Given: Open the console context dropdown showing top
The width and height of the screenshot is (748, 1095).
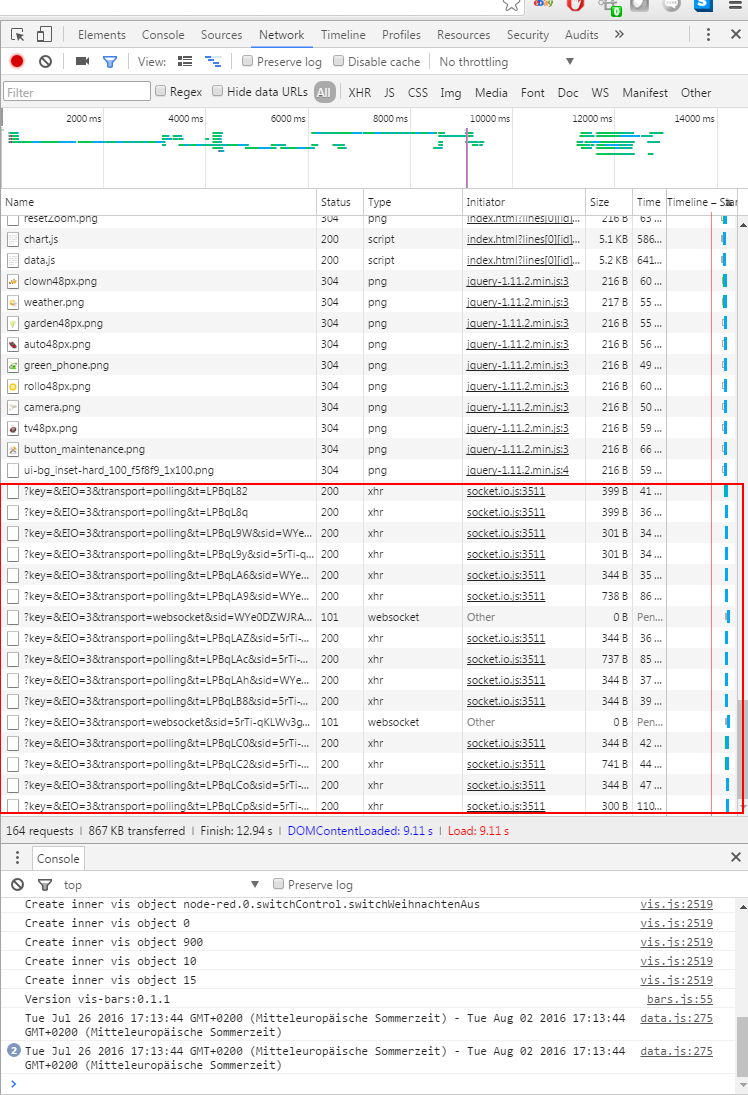Looking at the screenshot, I should 160,885.
